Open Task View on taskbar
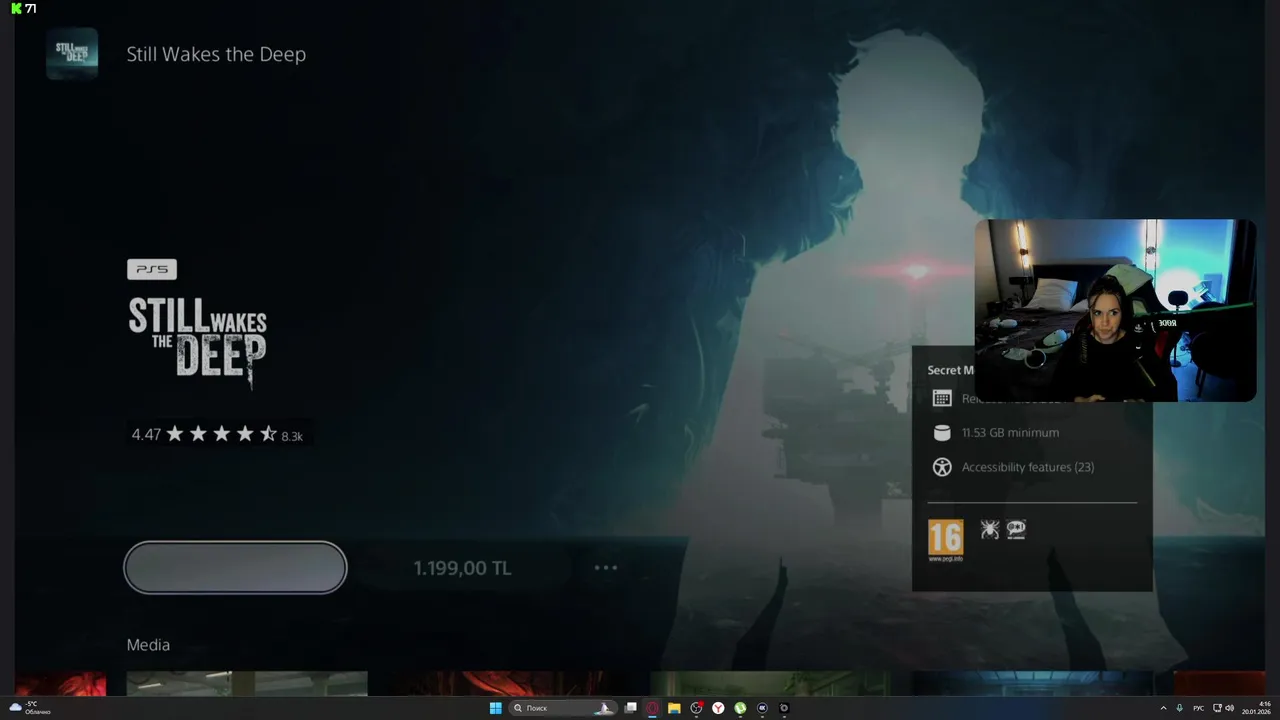The image size is (1280, 720). pos(631,708)
